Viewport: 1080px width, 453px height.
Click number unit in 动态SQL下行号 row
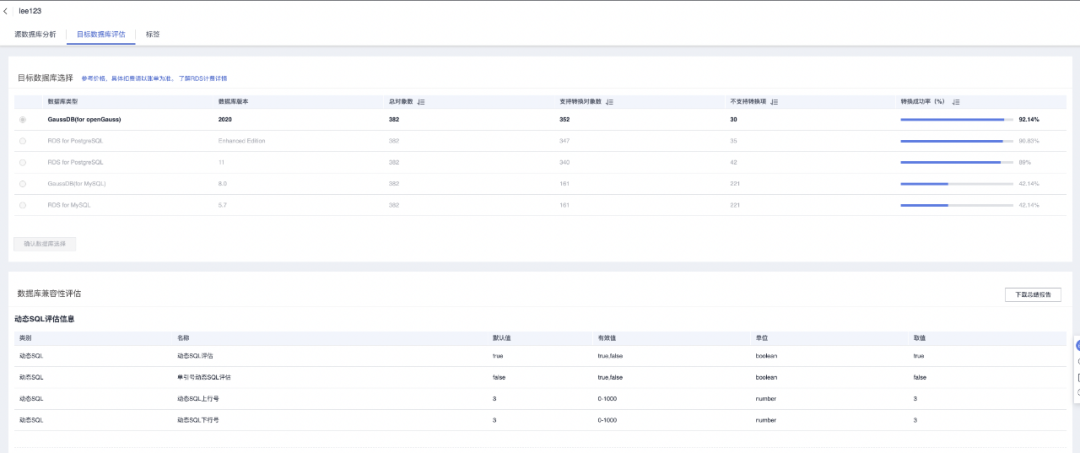click(765, 420)
